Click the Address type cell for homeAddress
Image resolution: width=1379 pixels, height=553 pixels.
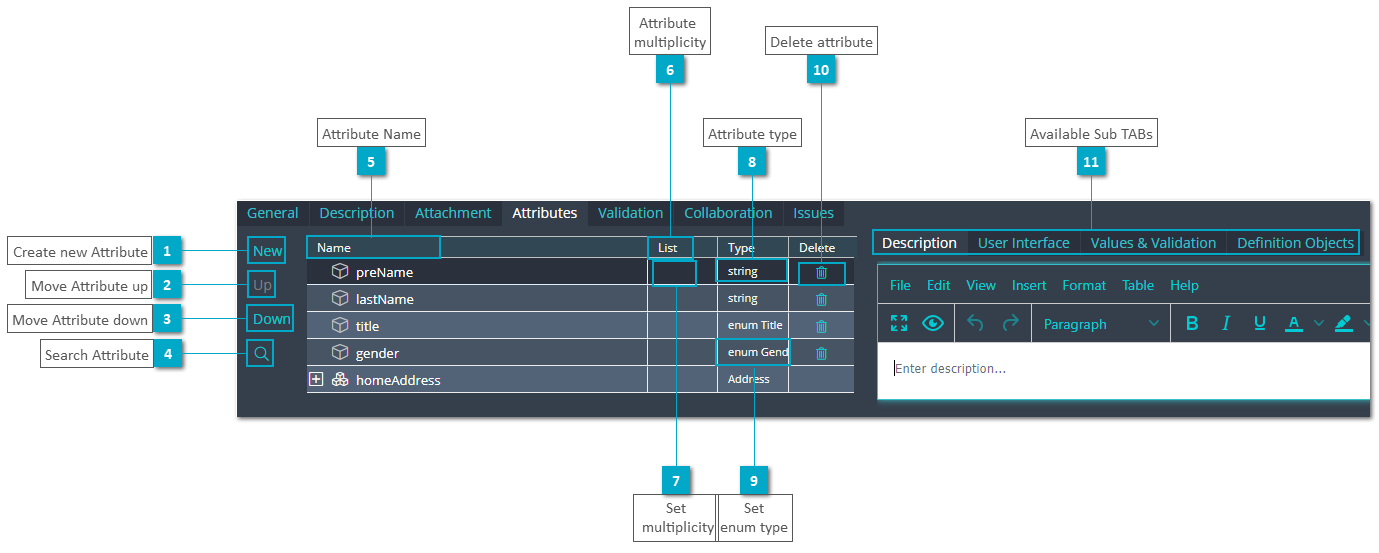[x=753, y=380]
